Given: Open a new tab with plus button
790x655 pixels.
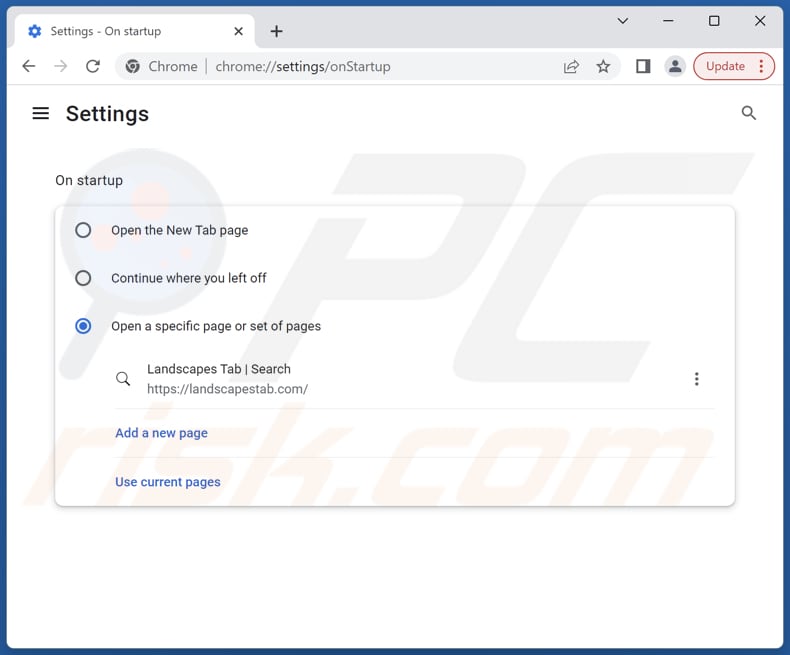Looking at the screenshot, I should tap(276, 31).
